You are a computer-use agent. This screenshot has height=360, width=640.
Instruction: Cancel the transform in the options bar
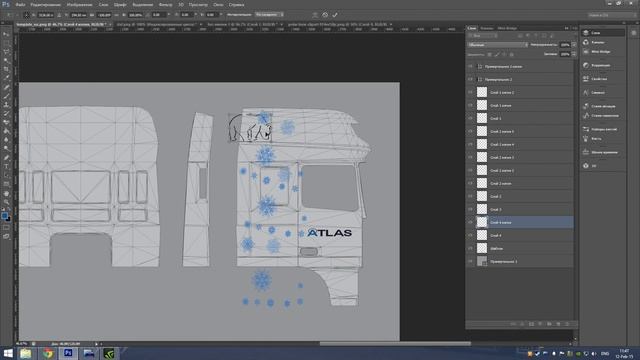[325, 15]
